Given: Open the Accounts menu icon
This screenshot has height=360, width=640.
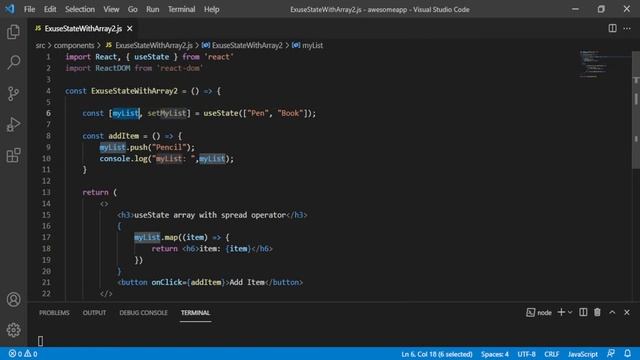Looking at the screenshot, I should click(13, 300).
